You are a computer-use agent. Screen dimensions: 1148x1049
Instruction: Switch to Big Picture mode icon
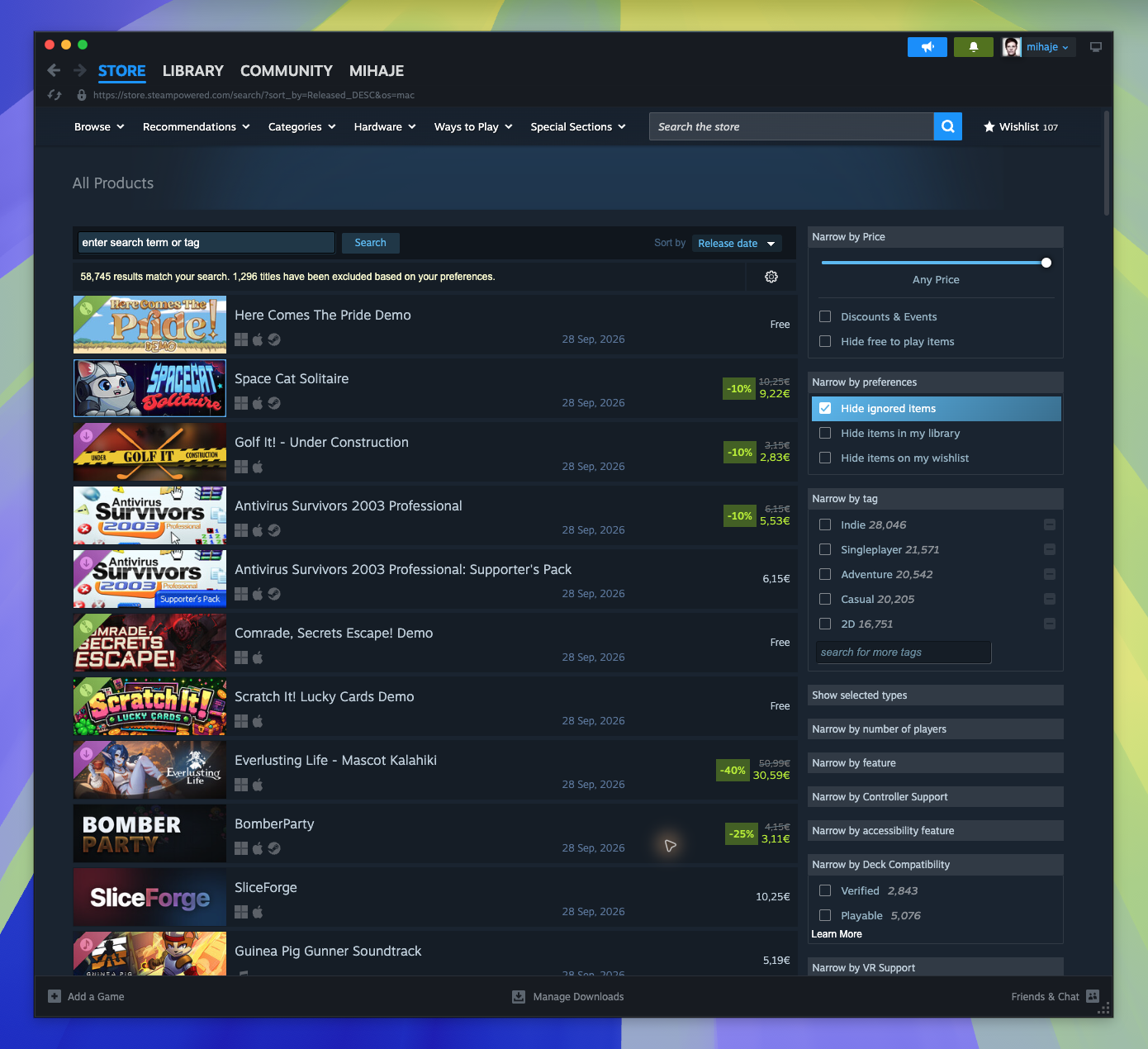pyautogui.click(x=1096, y=47)
